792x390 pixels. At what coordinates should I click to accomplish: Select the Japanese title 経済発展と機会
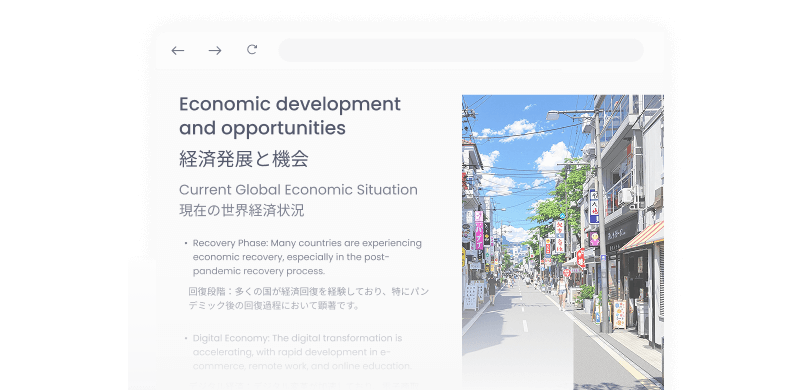tap(243, 160)
